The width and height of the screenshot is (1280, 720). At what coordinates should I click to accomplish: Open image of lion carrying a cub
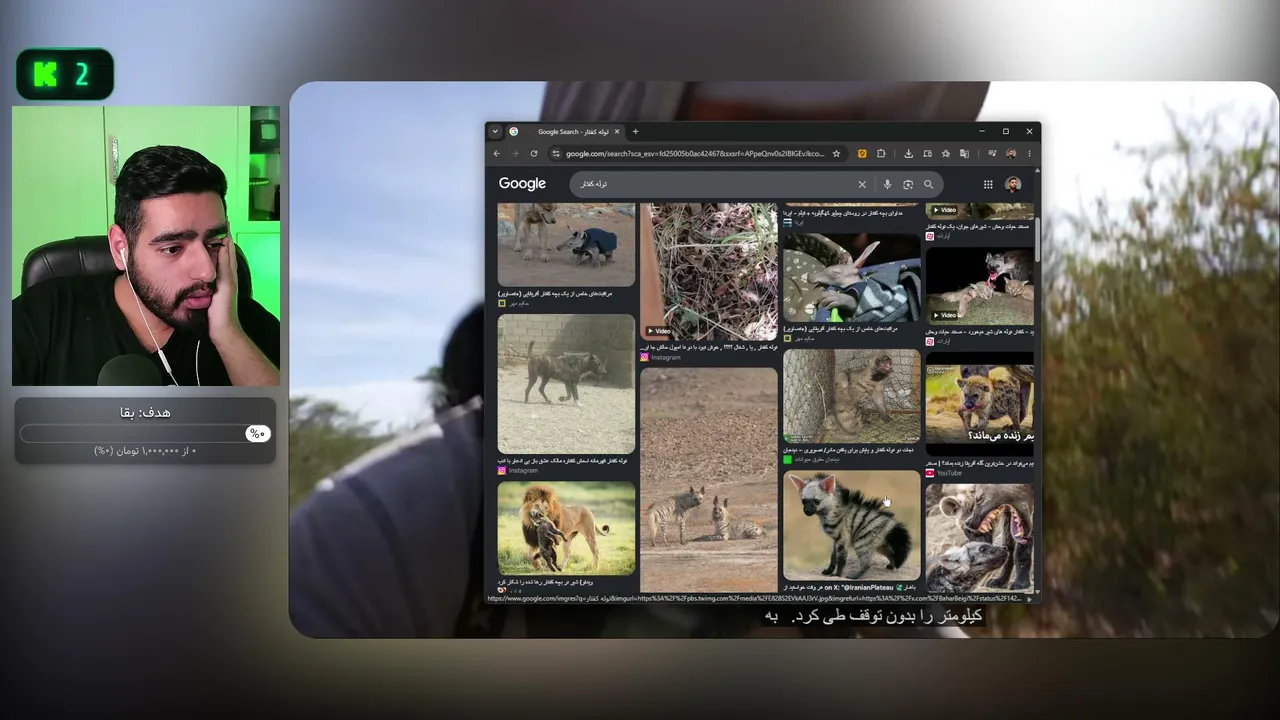click(x=566, y=528)
